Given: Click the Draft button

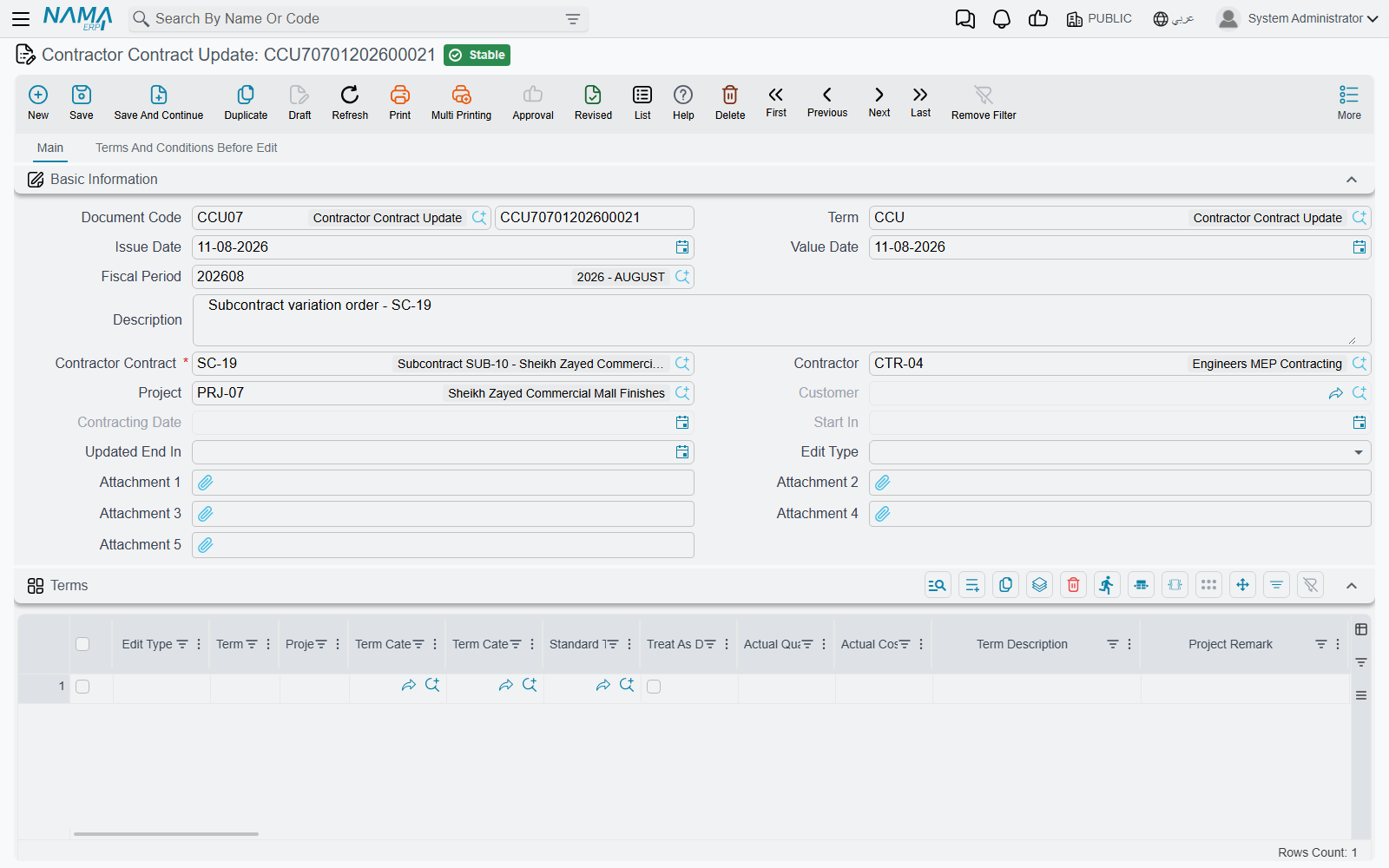Looking at the screenshot, I should coord(300,102).
